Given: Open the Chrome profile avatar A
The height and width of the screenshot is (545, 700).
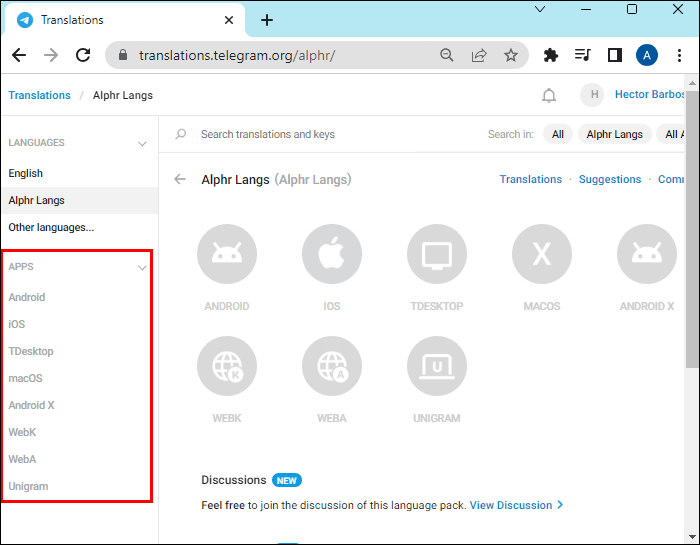Looking at the screenshot, I should coord(647,55).
